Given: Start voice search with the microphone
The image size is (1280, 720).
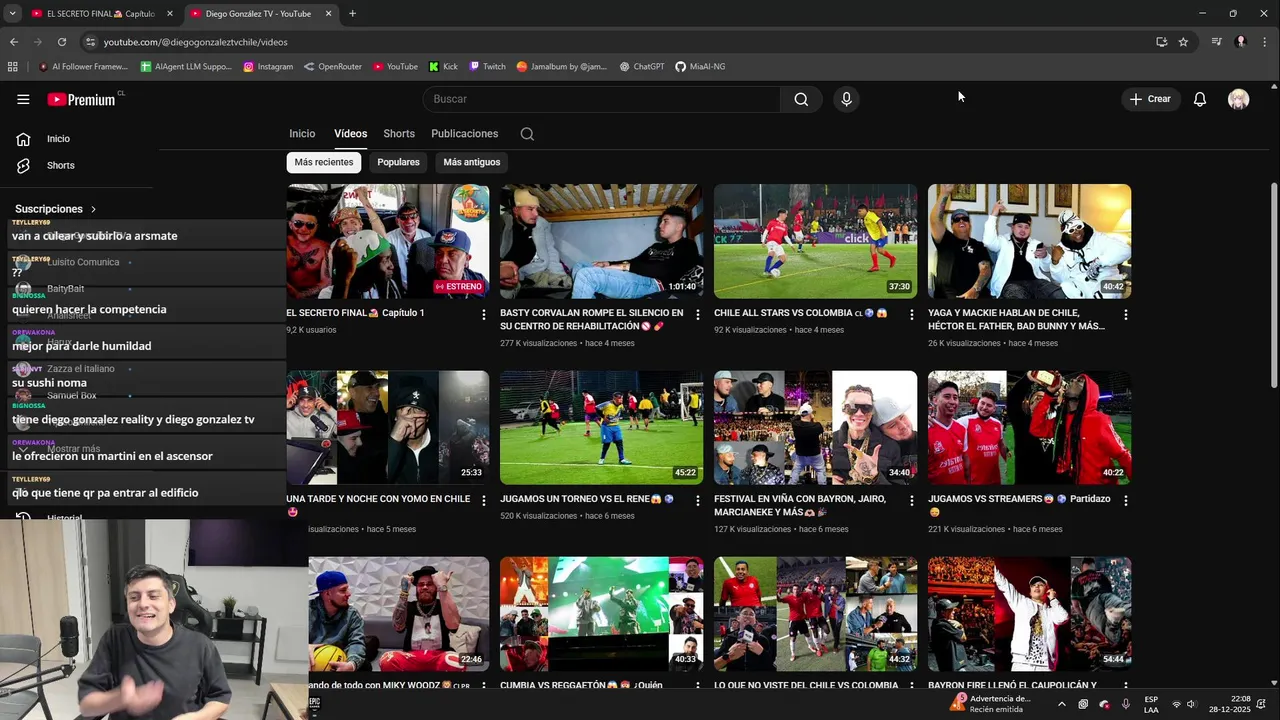Looking at the screenshot, I should (x=846, y=99).
